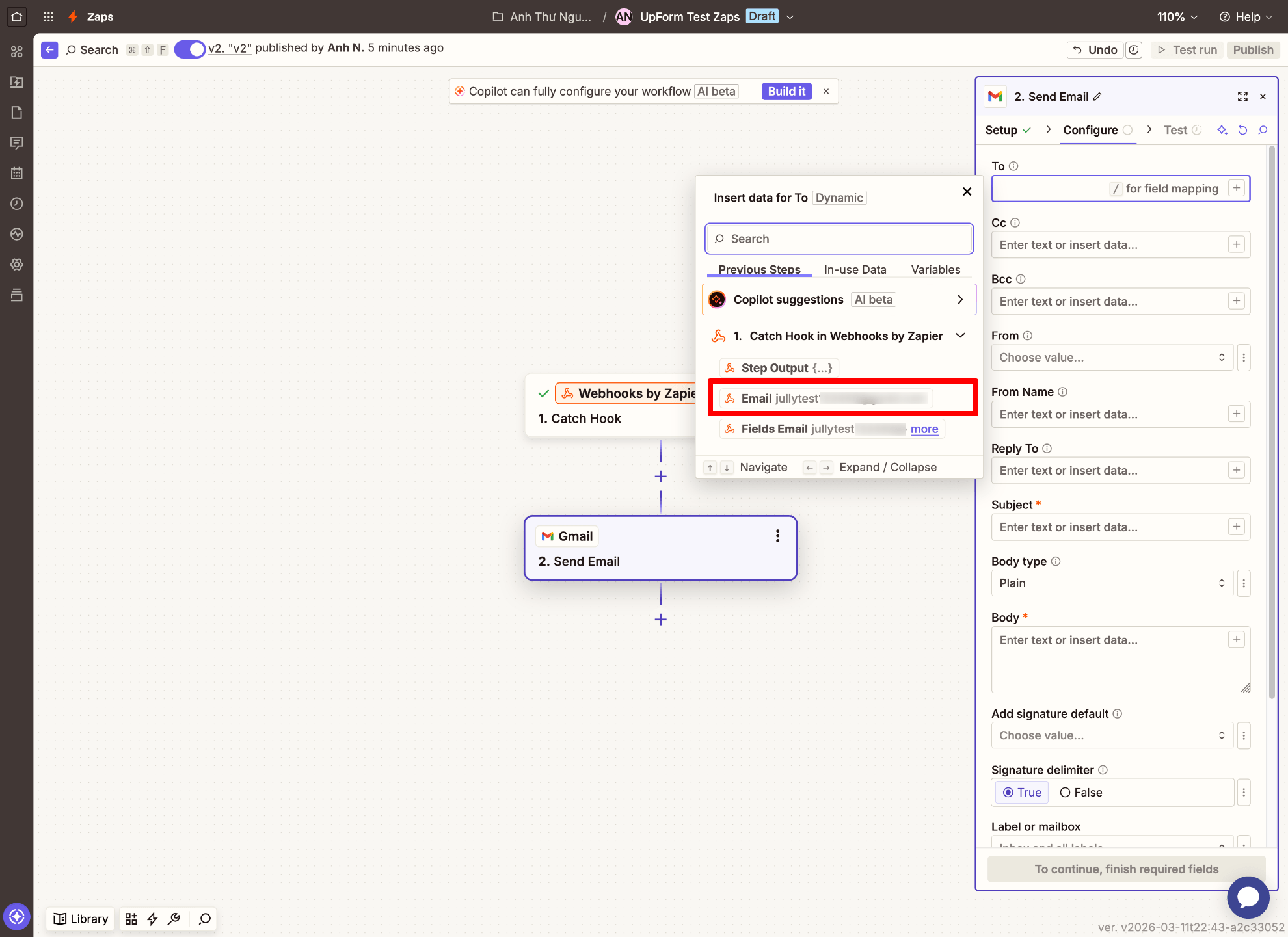Open Add signature default dropdown
The height and width of the screenshot is (937, 1288).
pos(1112,735)
